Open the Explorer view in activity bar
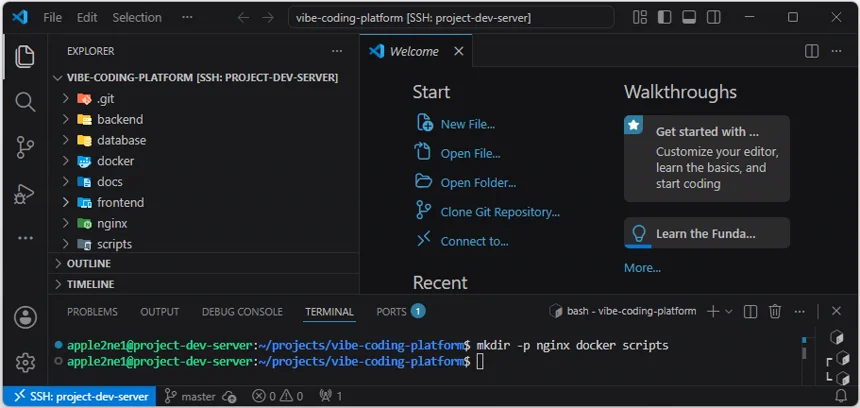 [25, 57]
